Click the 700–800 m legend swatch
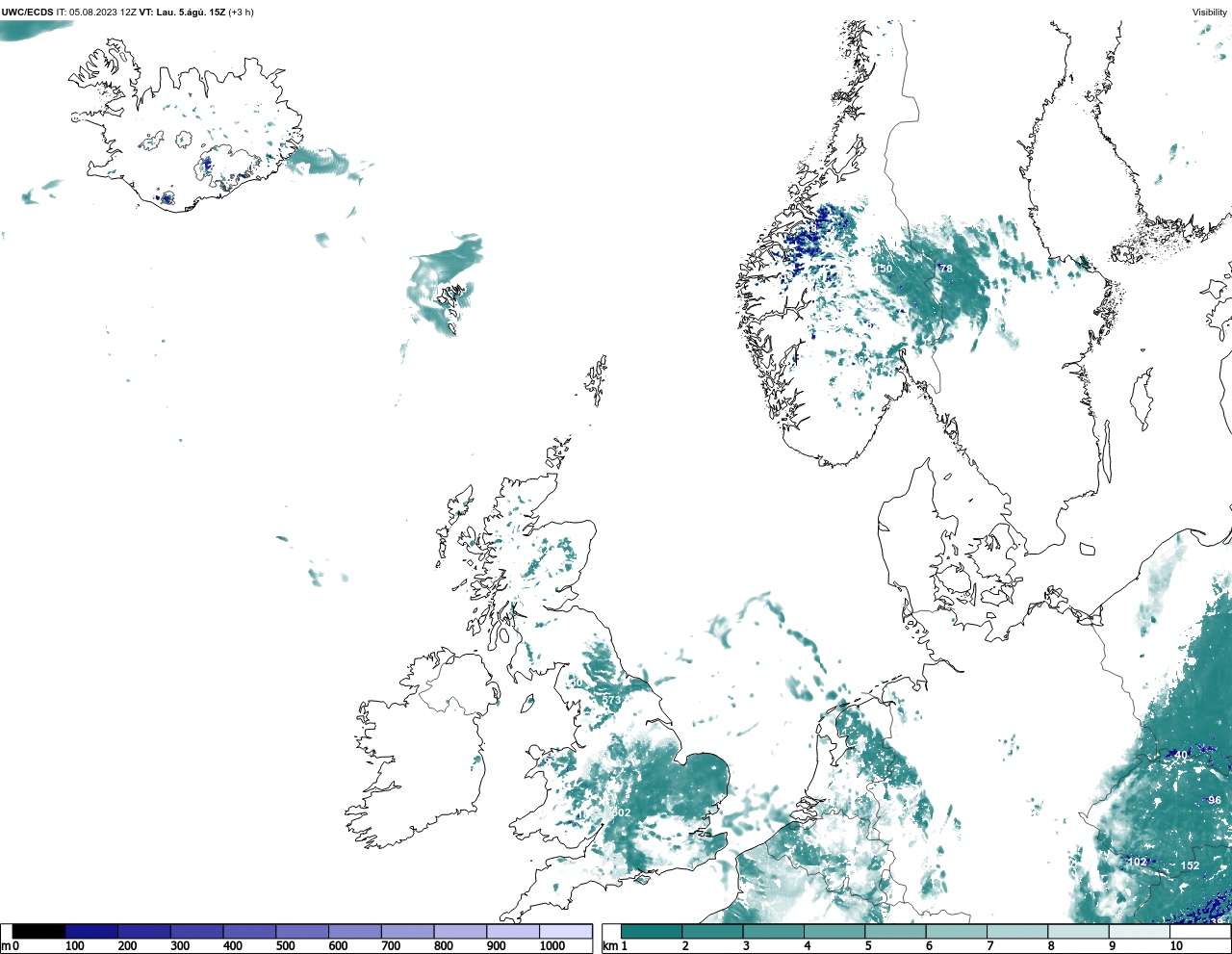This screenshot has height=954, width=1232. pyautogui.click(x=407, y=931)
